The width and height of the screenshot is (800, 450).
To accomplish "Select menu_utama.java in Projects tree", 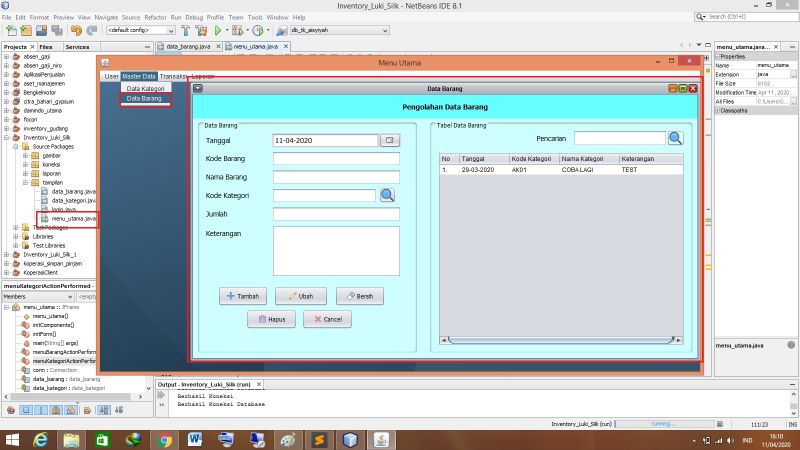I will click(x=73, y=218).
